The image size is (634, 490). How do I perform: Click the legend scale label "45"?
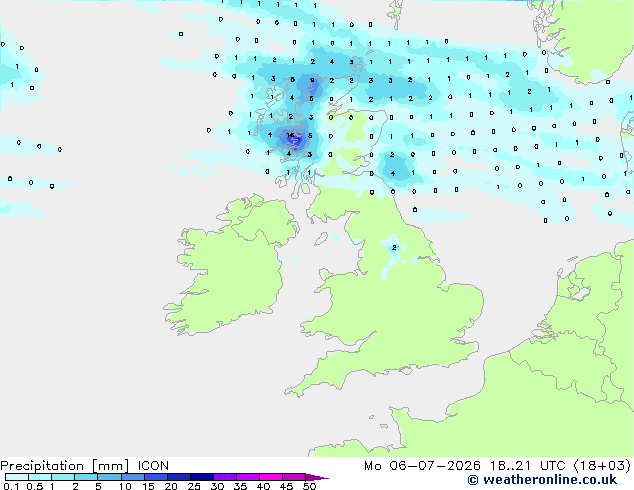point(286,486)
